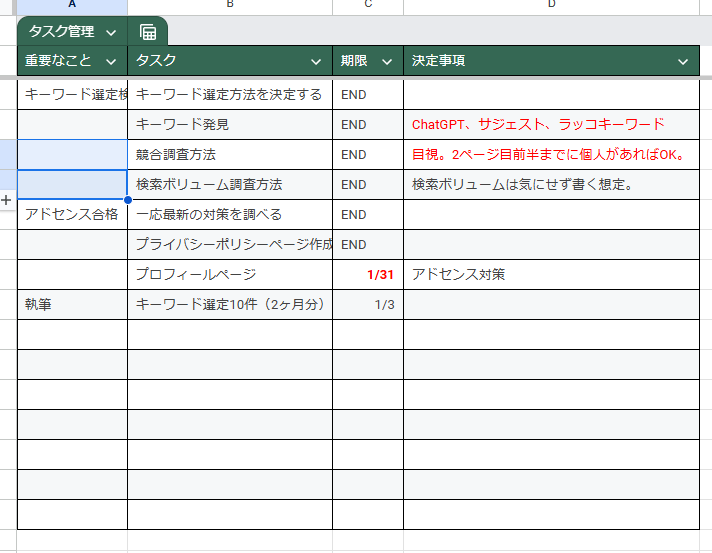The width and height of the screenshot is (712, 553).
Task: Click the plus icon at the left edge
Action: coord(6,200)
